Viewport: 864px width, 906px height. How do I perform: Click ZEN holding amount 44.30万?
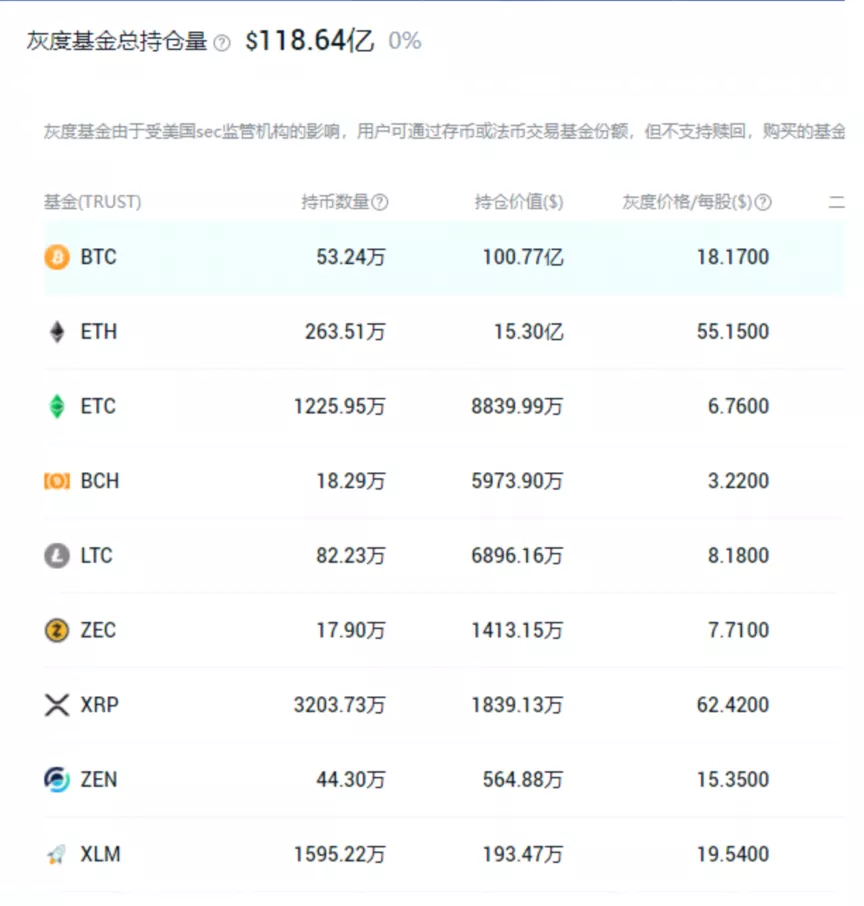pos(350,779)
